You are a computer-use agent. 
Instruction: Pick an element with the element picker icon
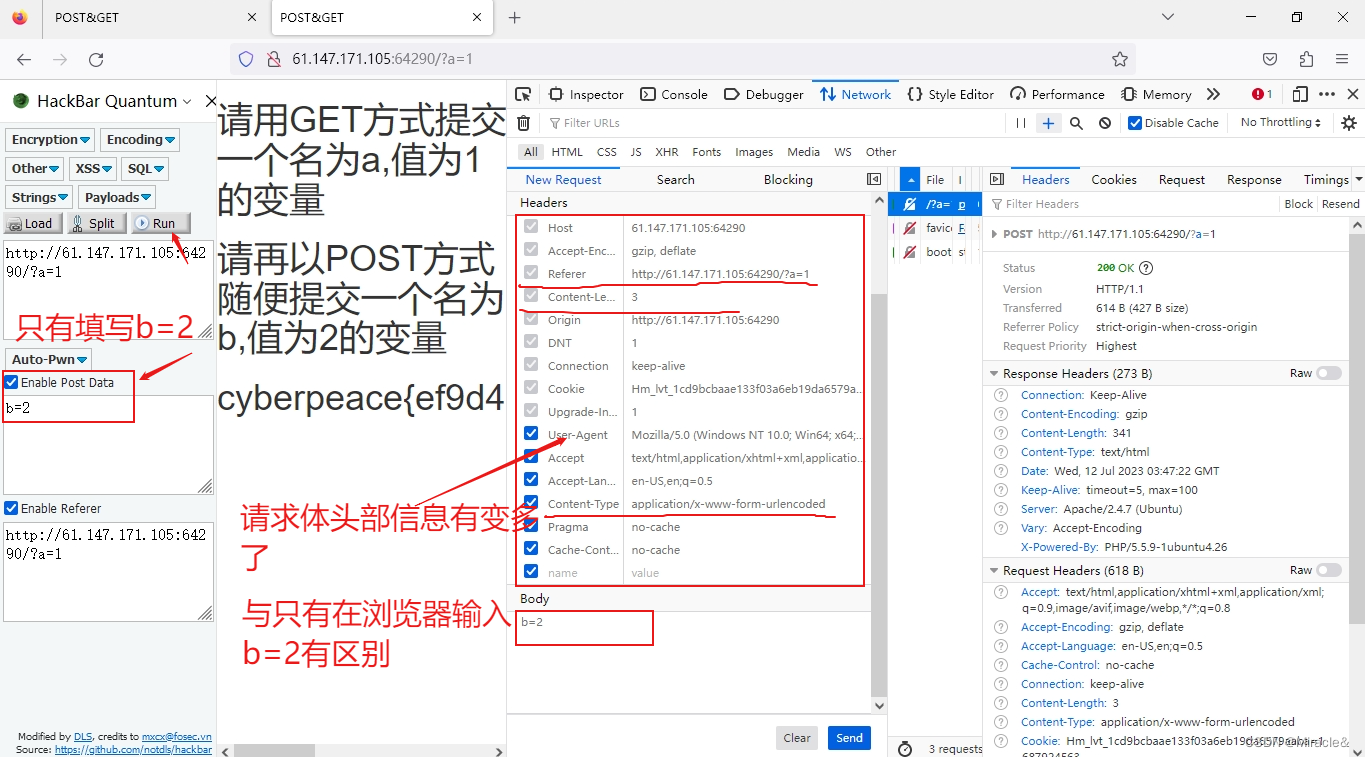523,94
